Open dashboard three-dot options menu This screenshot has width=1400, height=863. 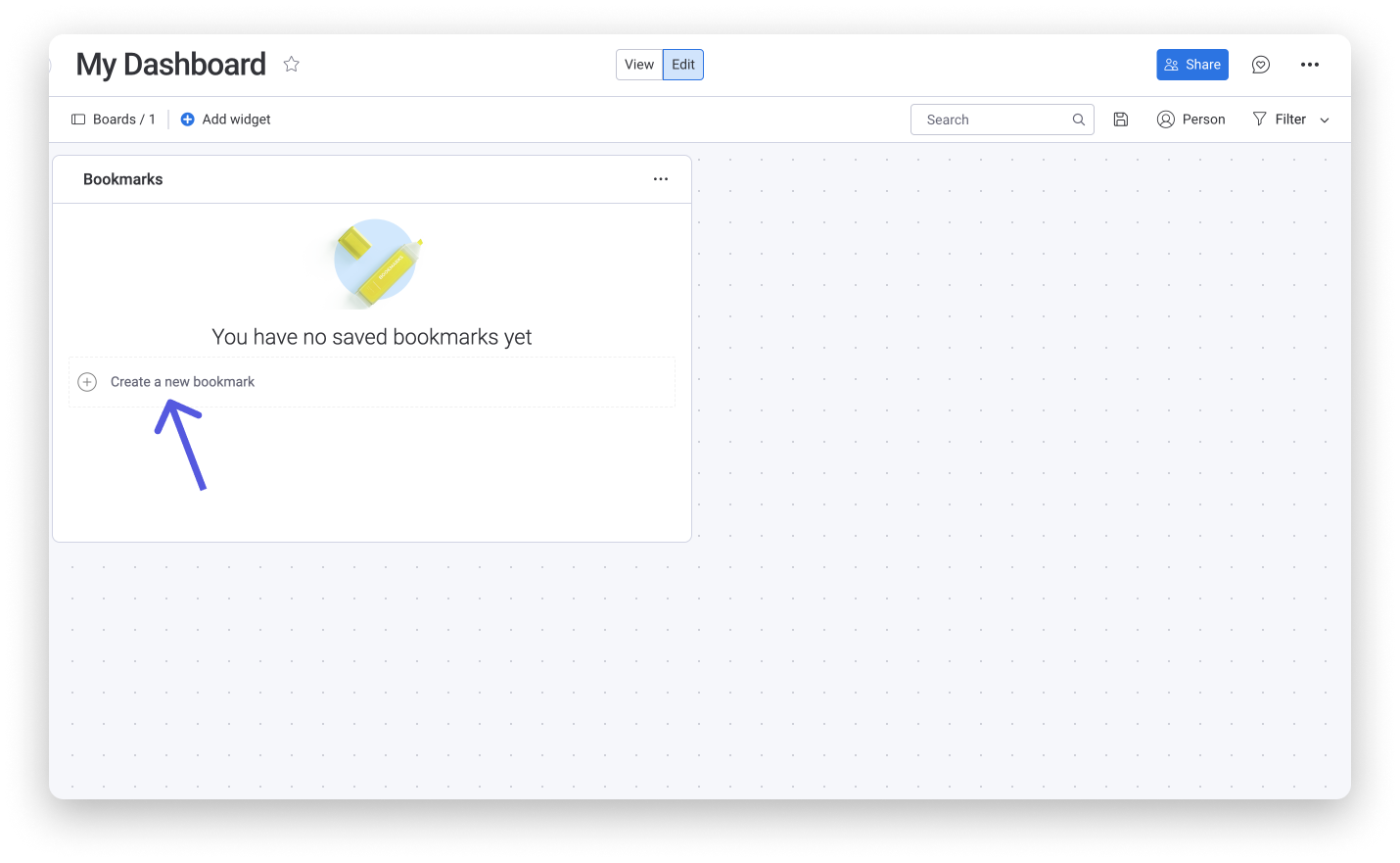1310,65
